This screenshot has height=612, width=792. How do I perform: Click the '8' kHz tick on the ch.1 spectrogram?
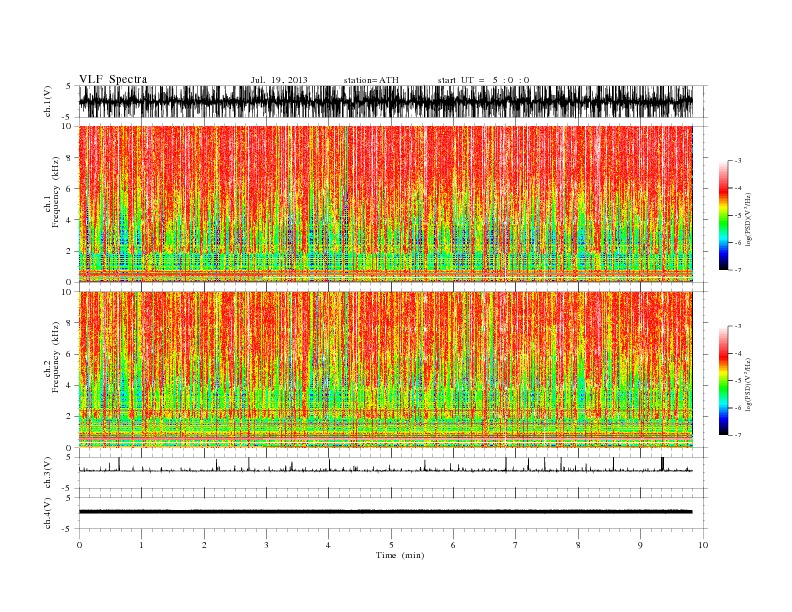[69, 158]
